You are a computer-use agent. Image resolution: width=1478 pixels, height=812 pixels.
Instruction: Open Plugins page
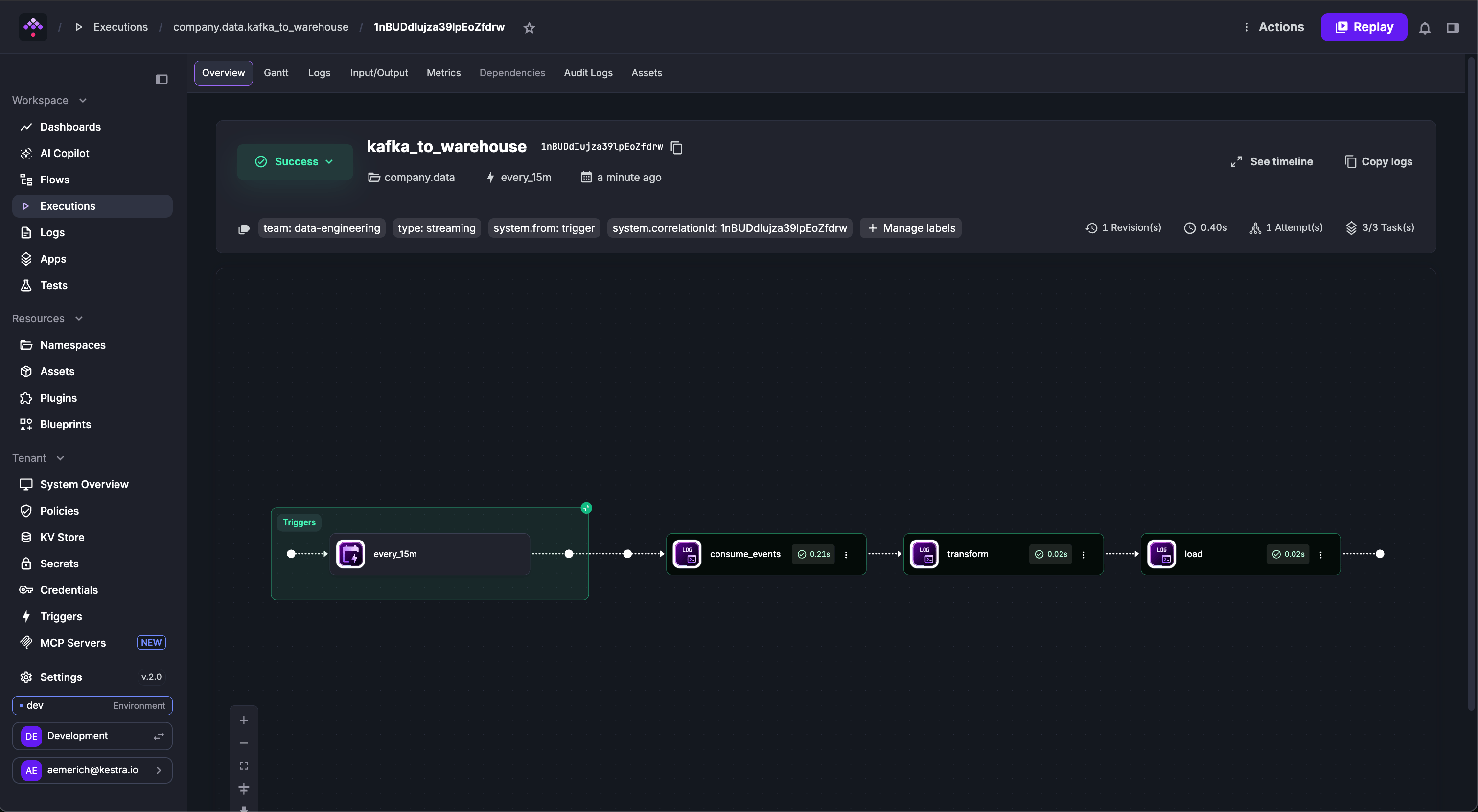point(92,397)
